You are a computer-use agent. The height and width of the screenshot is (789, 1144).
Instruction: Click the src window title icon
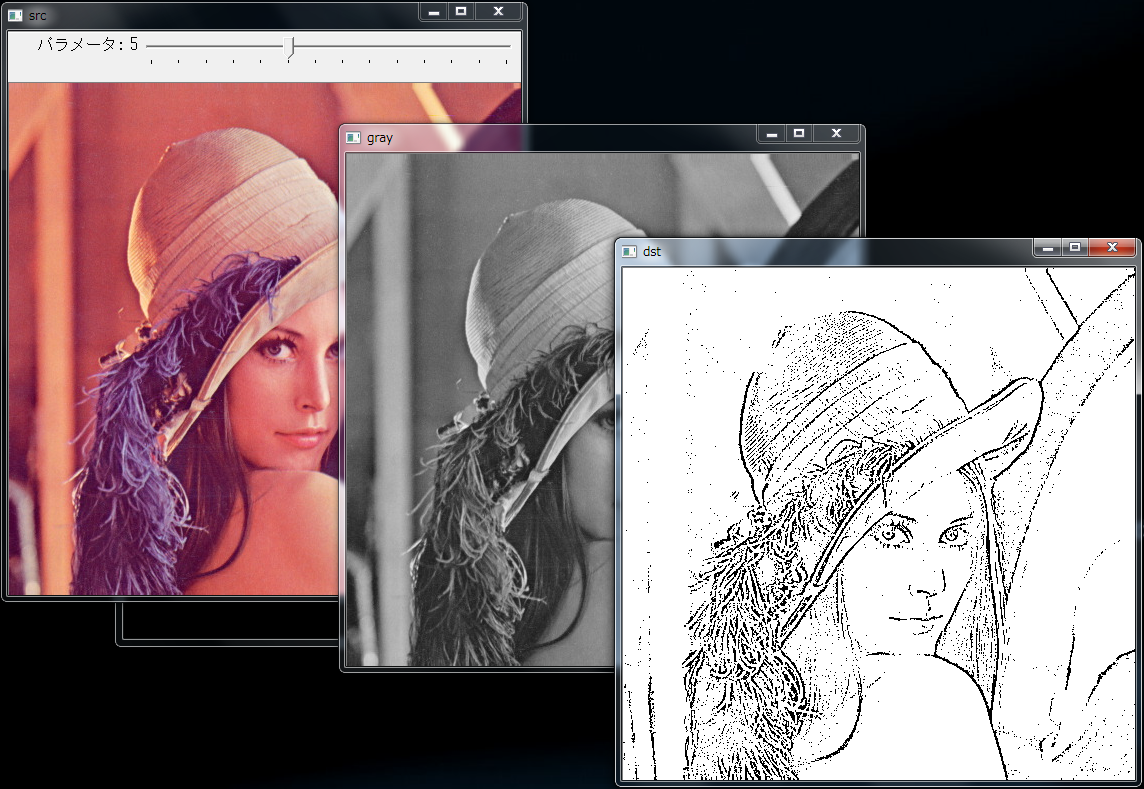[x=15, y=15]
